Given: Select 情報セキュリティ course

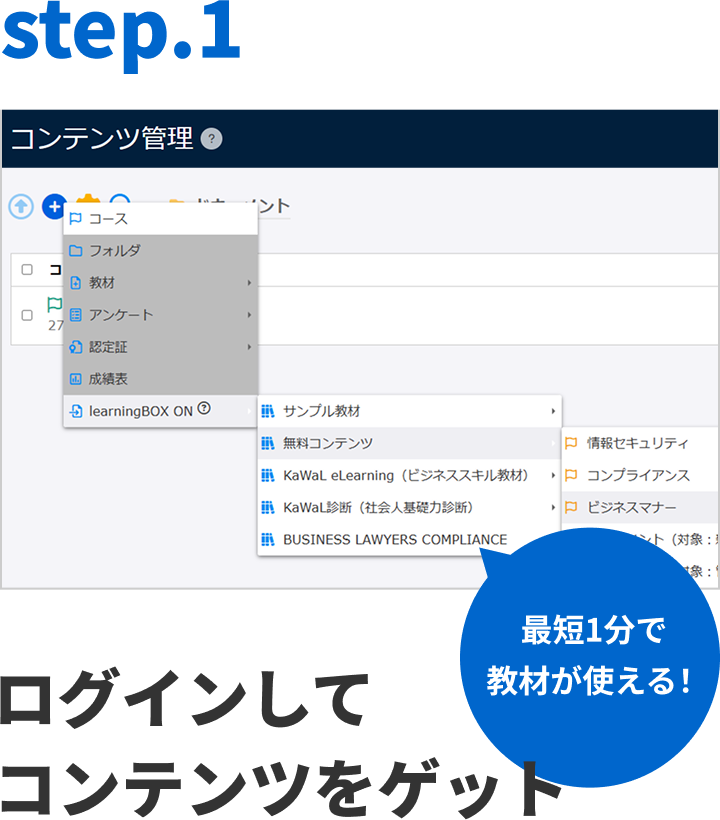Looking at the screenshot, I should click(x=637, y=443).
